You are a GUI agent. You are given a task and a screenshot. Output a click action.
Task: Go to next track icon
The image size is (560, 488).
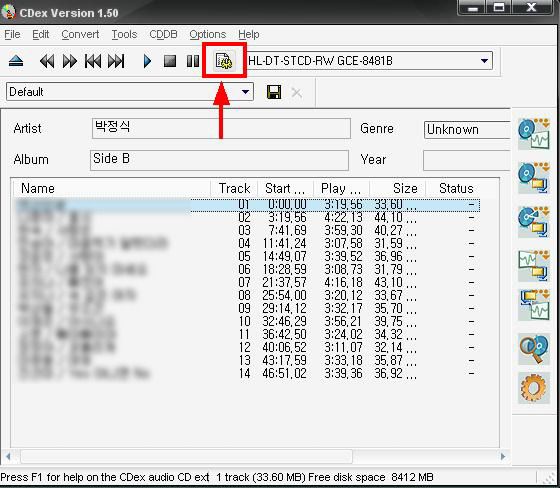(116, 61)
